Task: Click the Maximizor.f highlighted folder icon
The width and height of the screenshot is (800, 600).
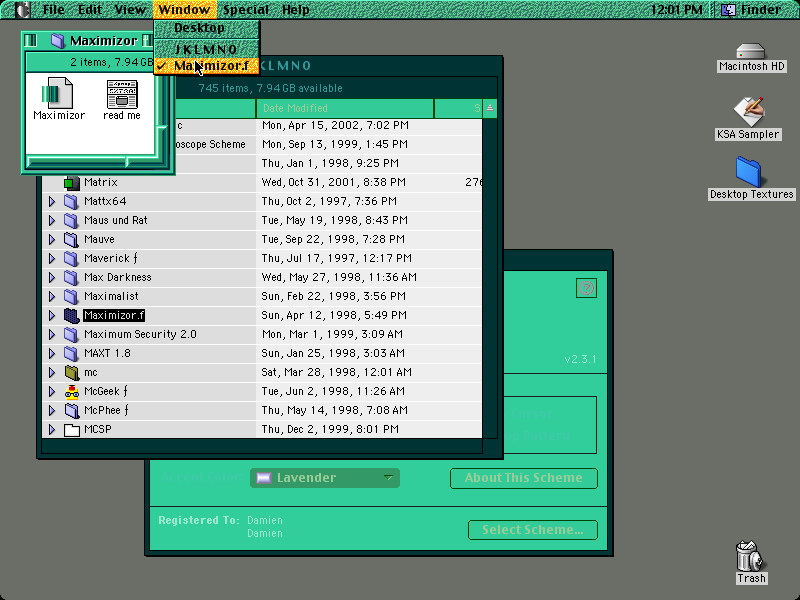Action: click(x=71, y=315)
